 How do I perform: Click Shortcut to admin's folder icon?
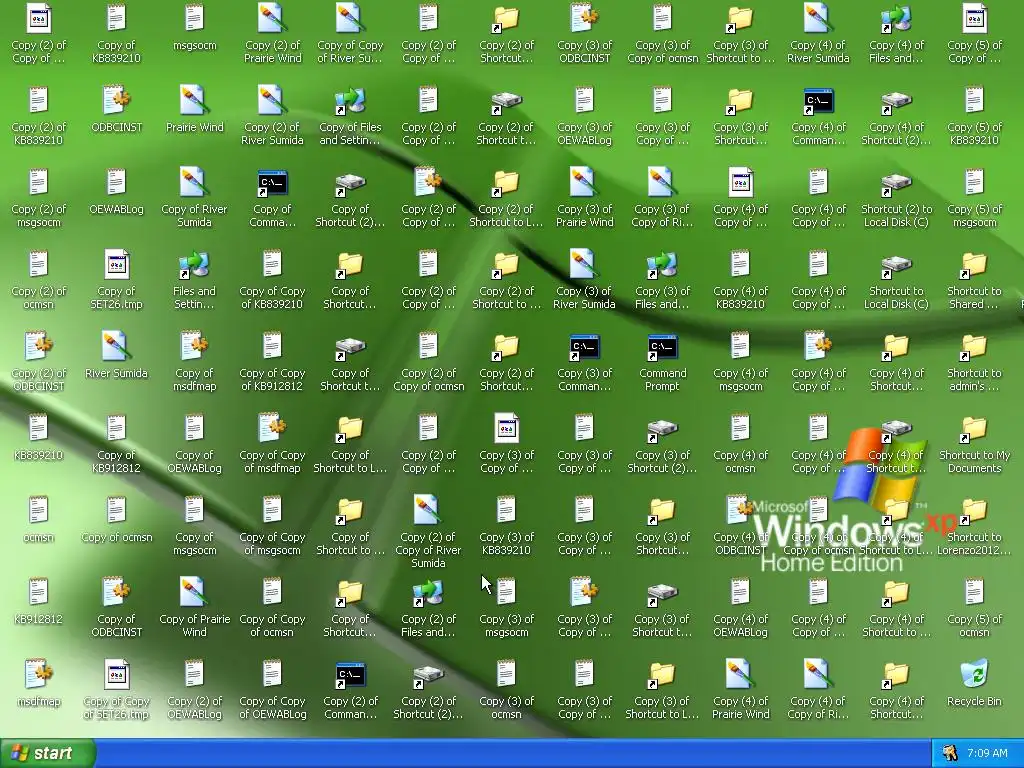974,347
